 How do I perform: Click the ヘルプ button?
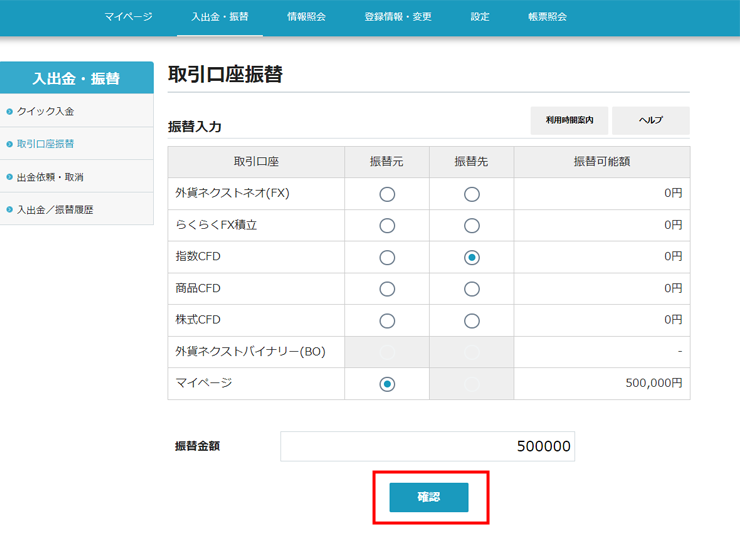pyautogui.click(x=651, y=120)
